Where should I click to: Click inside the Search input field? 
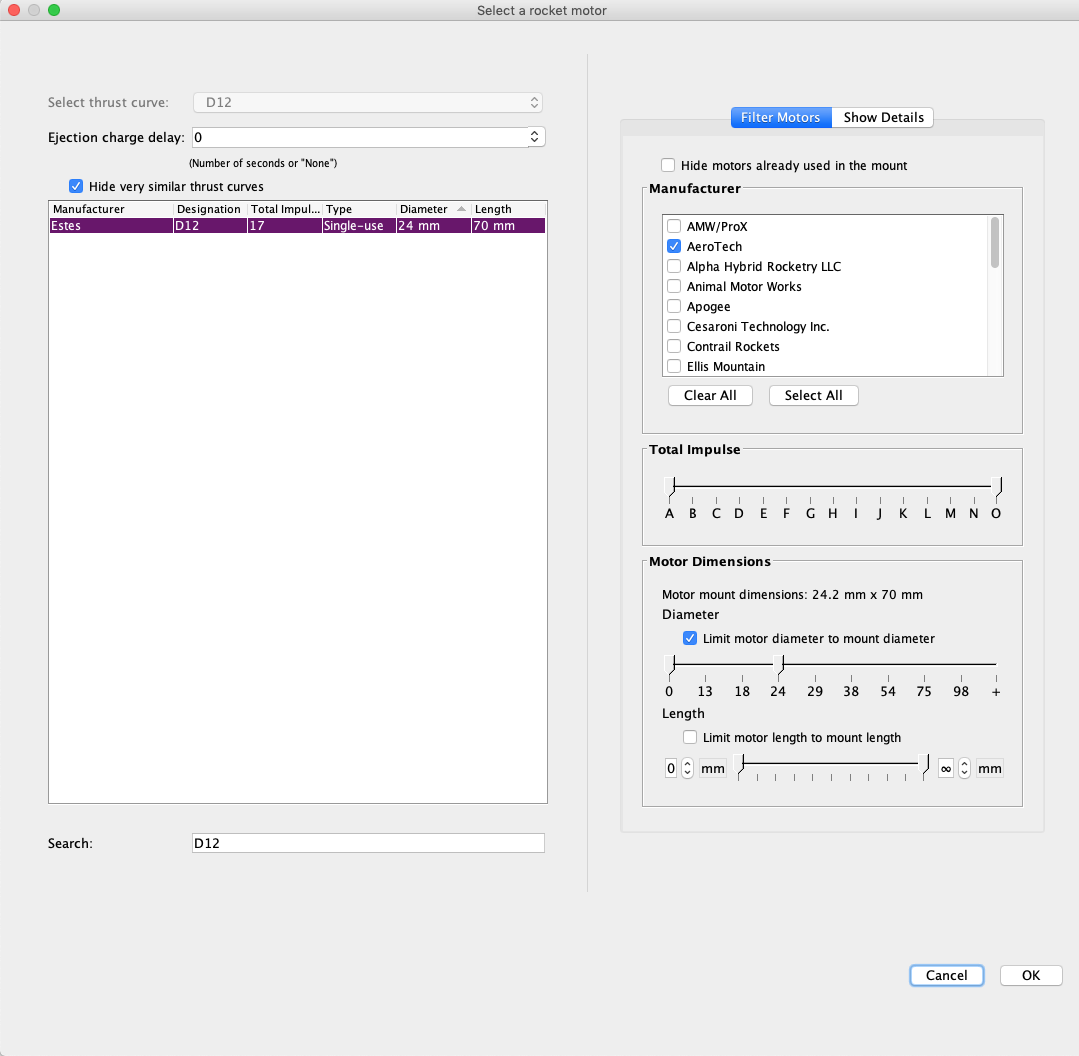(x=368, y=843)
